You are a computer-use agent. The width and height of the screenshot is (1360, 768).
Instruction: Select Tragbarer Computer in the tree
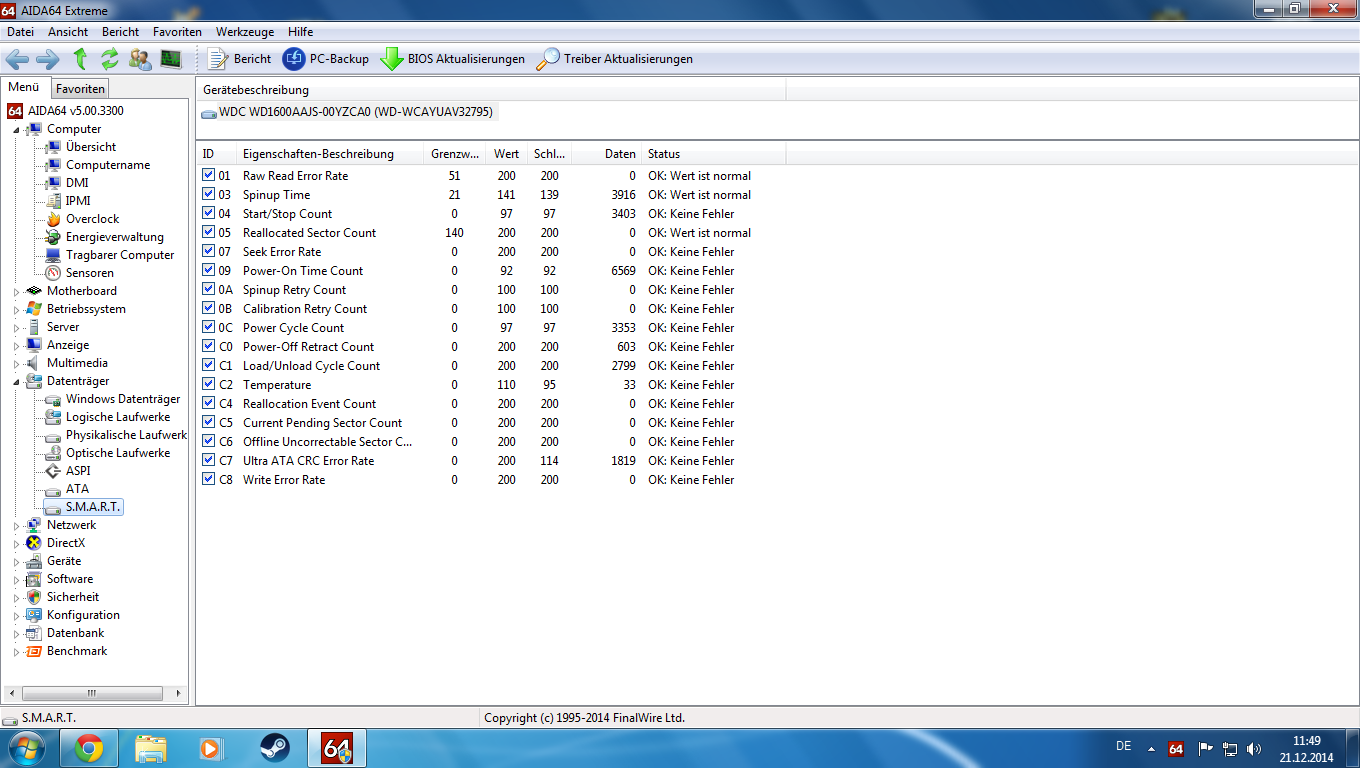[x=119, y=255]
